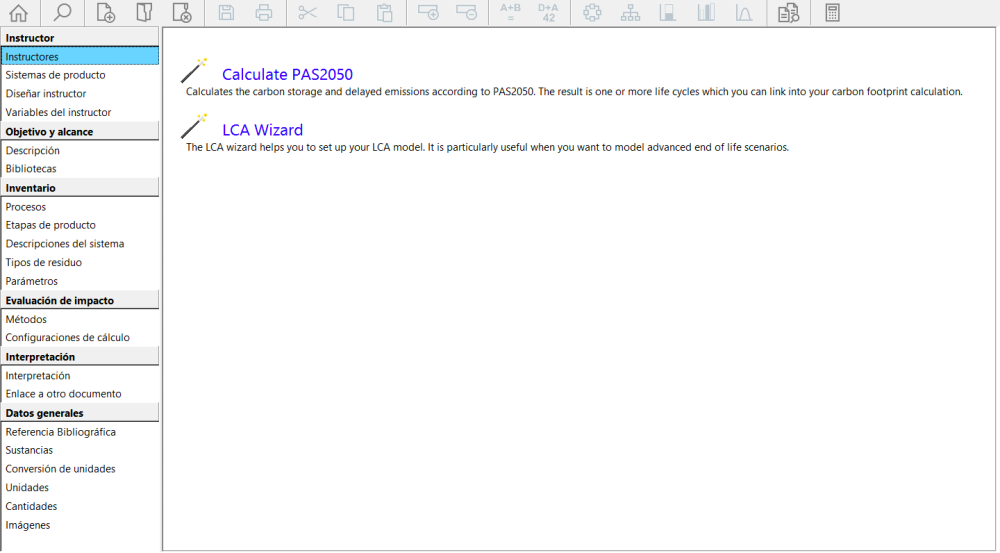The image size is (1000, 553).
Task: Open Sustancias in the sidebar
Action: [x=80, y=450]
